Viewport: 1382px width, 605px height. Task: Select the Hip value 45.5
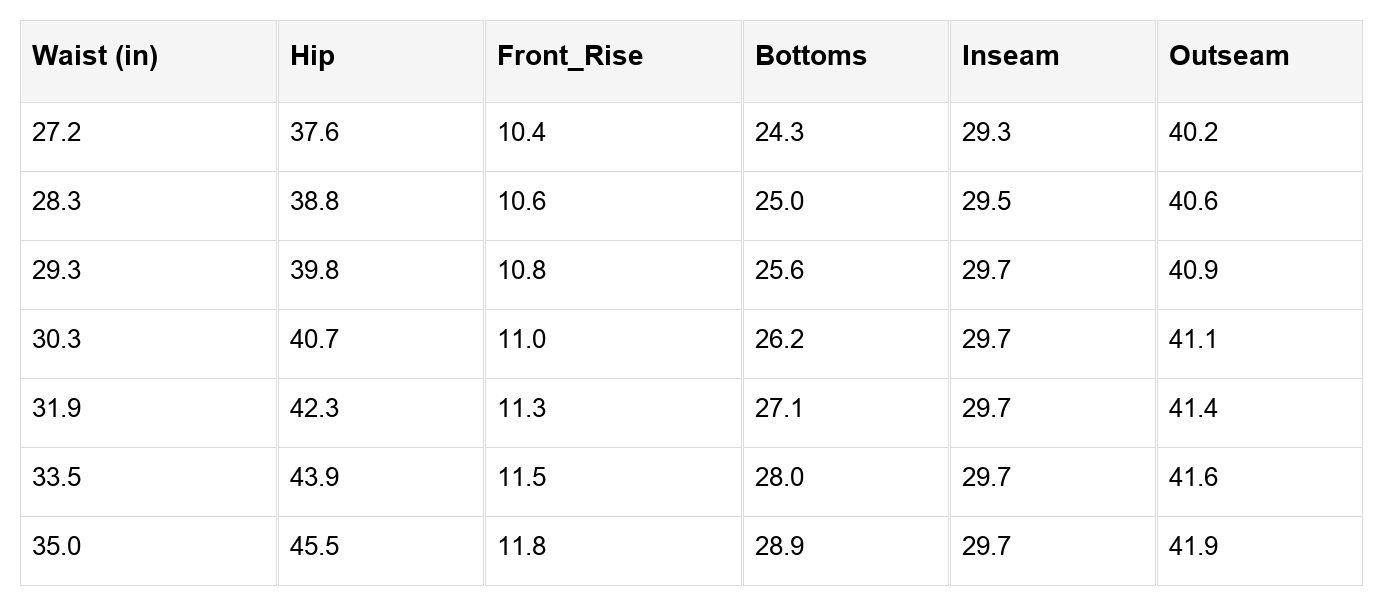coord(314,547)
